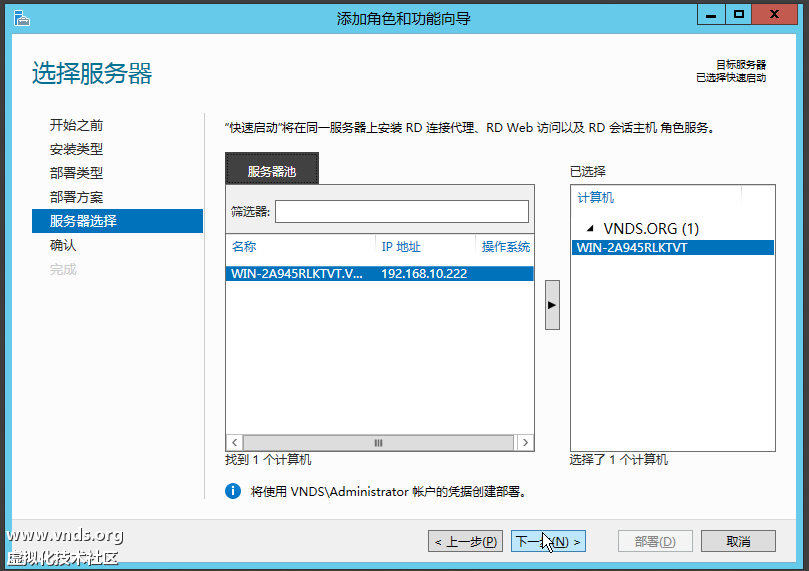
Task: Open the 部署类型 step in the sidebar
Action: (x=76, y=173)
